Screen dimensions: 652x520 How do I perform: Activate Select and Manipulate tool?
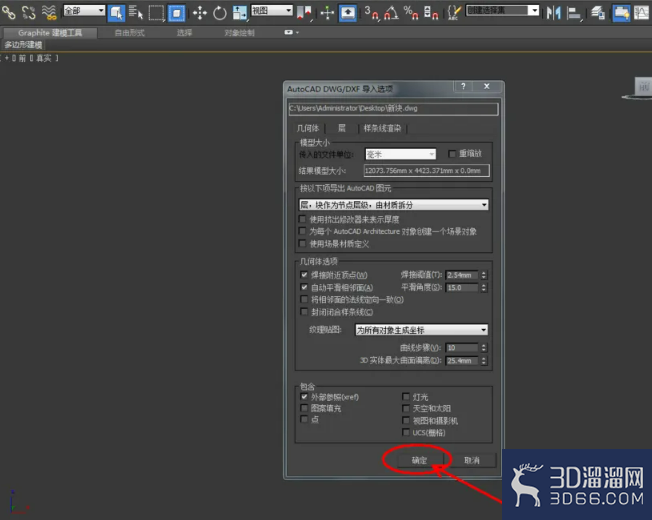tap(327, 13)
